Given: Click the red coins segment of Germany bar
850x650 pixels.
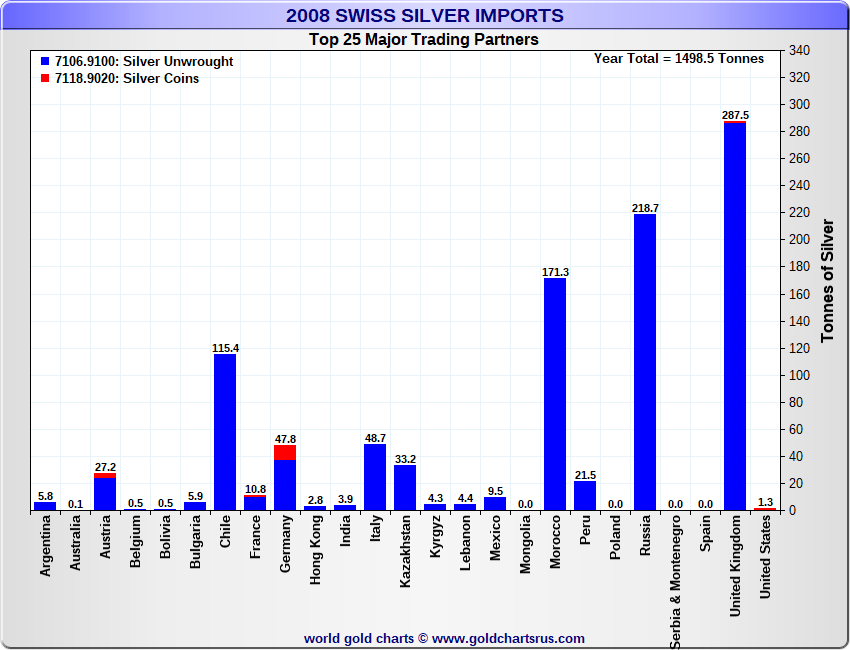Looking at the screenshot, I should (x=285, y=453).
